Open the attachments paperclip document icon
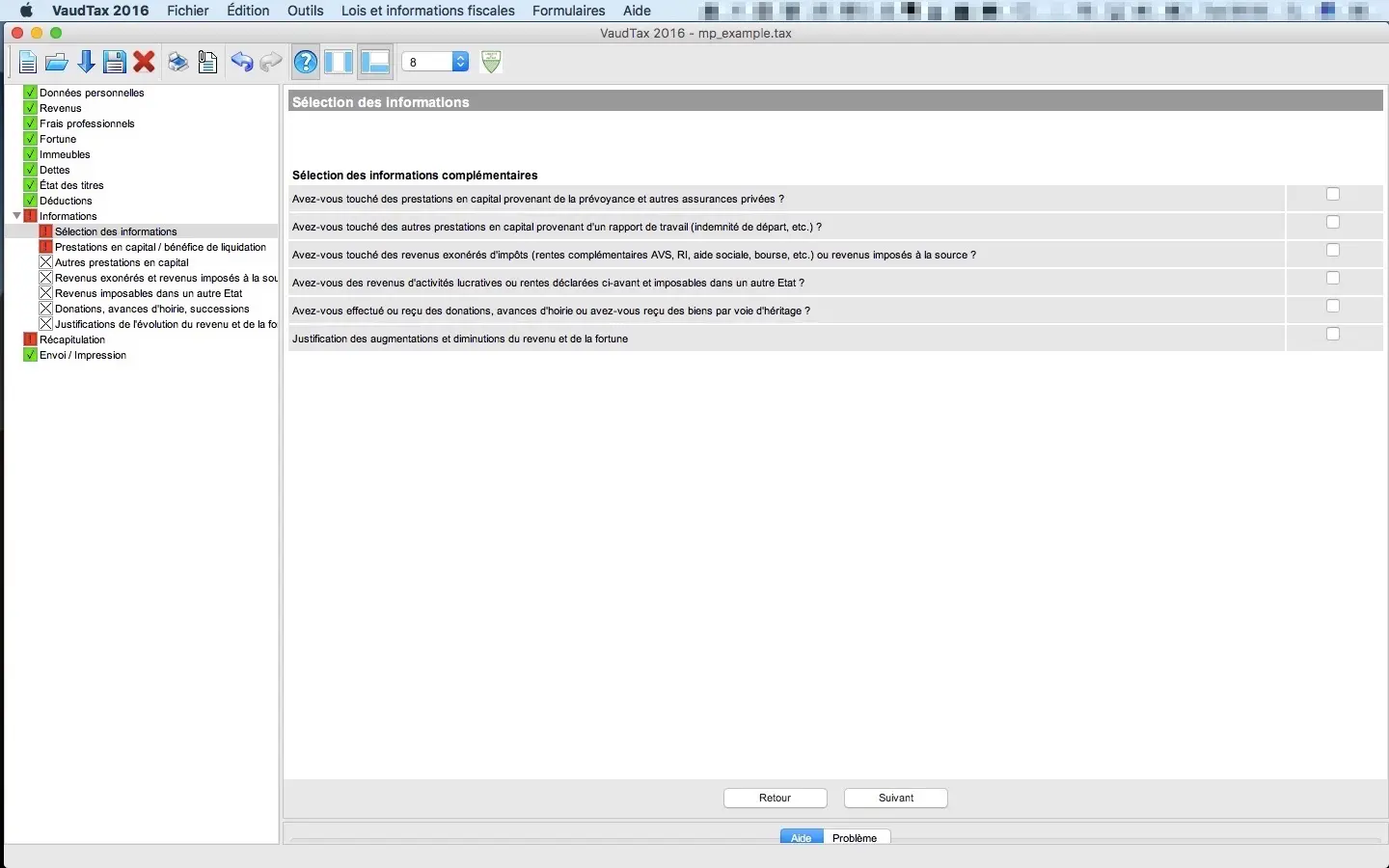The height and width of the screenshot is (868, 1389). [x=207, y=63]
